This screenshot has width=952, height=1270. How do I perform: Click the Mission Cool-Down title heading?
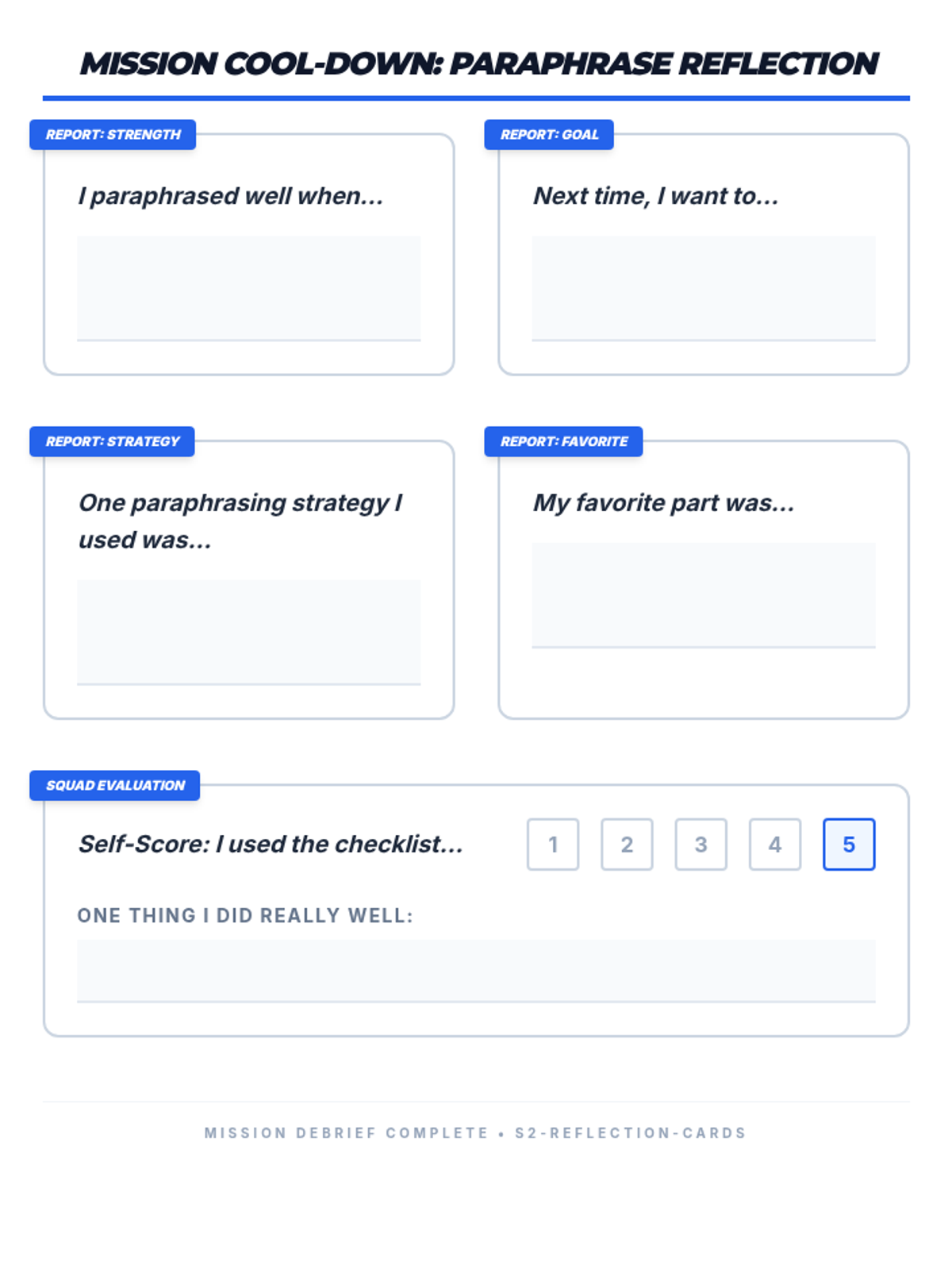[x=478, y=63]
